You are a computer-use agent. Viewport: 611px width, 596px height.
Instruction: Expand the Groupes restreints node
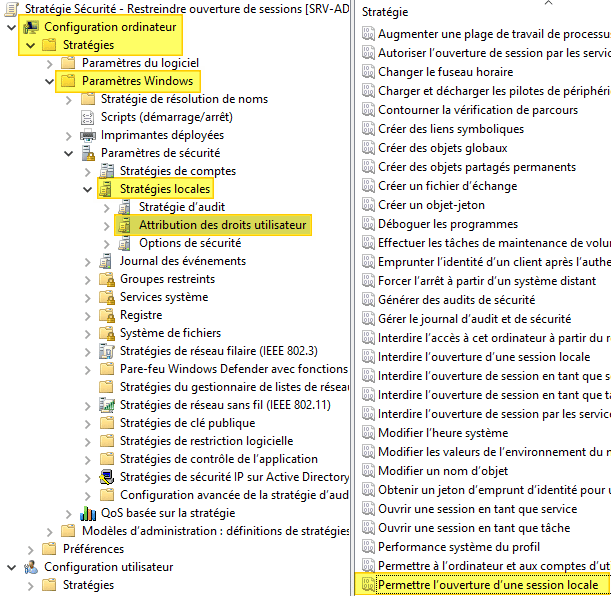click(88, 280)
